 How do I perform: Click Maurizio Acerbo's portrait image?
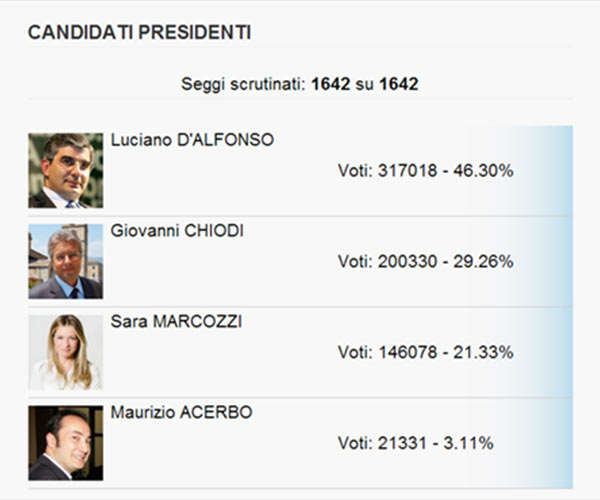click(x=65, y=443)
